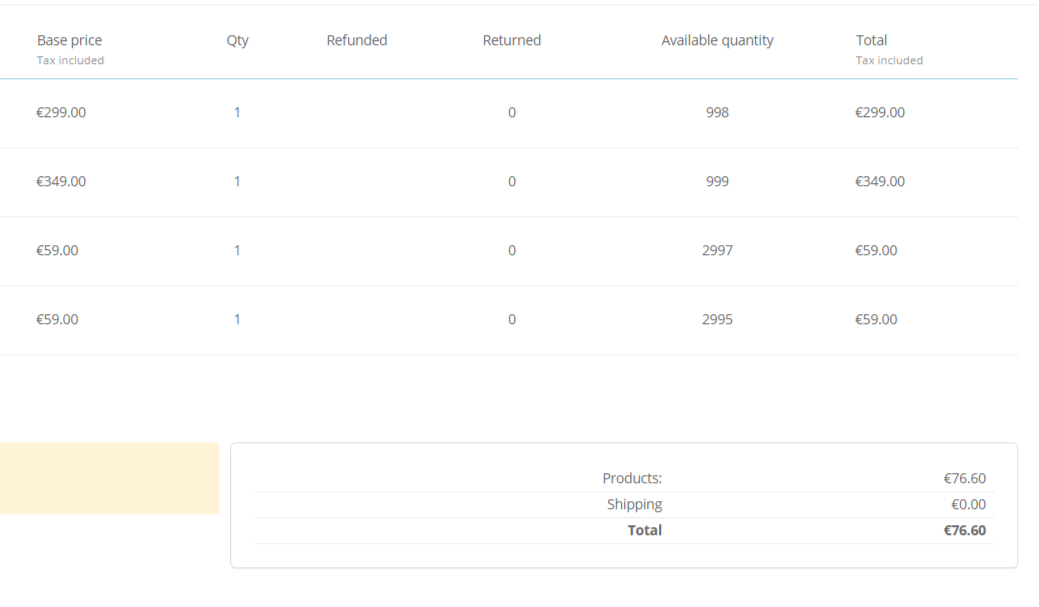This screenshot has width=1039, height=607.
Task: Click the Shipping amount €0.00
Action: (967, 505)
